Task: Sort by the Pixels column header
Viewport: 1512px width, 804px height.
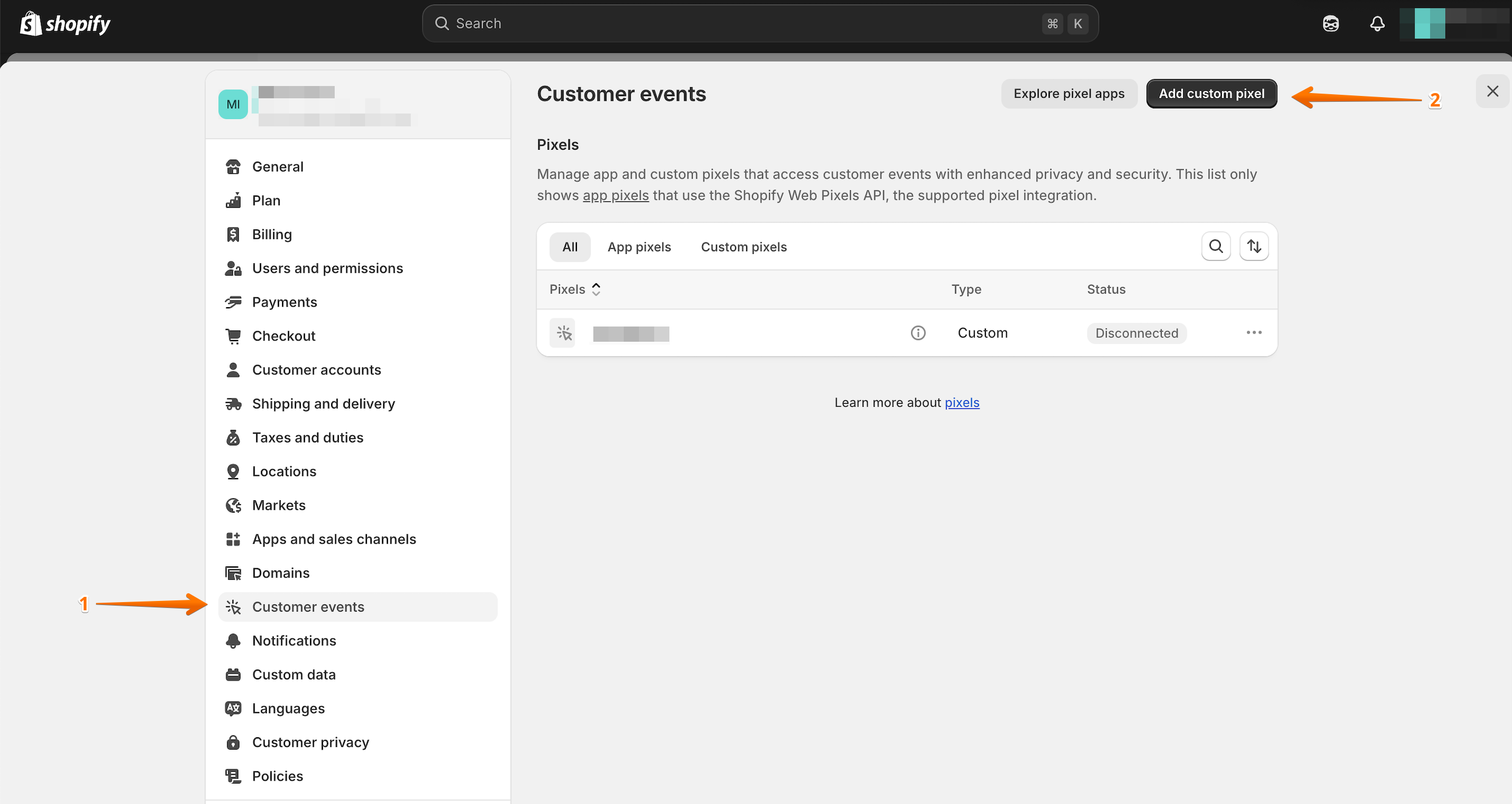Action: (x=575, y=289)
